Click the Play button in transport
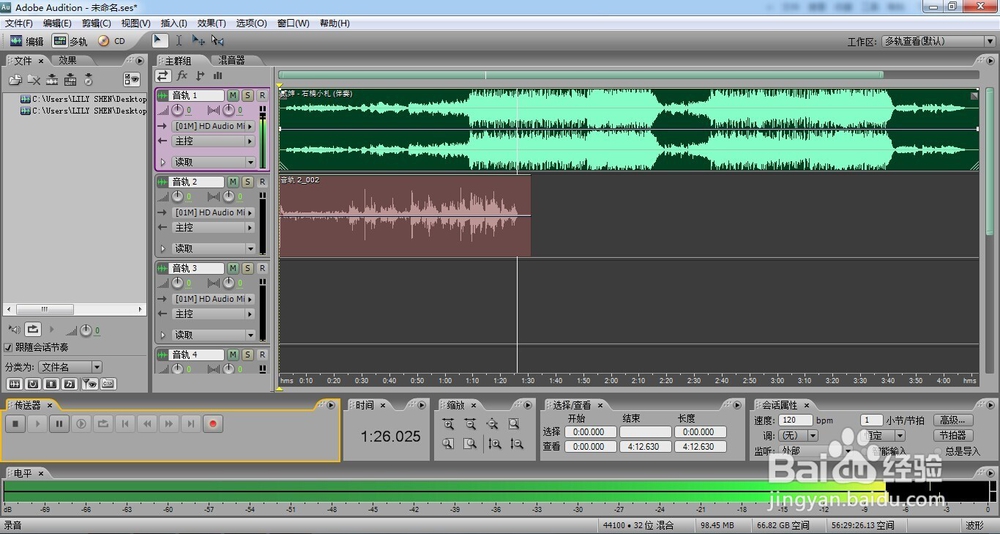The width and height of the screenshot is (1000, 534). [x=37, y=424]
